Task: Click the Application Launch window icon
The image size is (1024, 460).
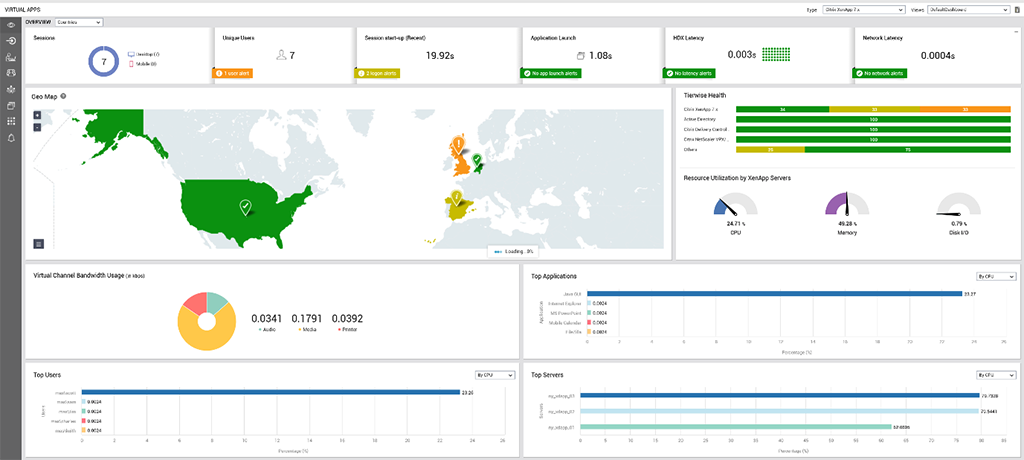Action: 581,56
